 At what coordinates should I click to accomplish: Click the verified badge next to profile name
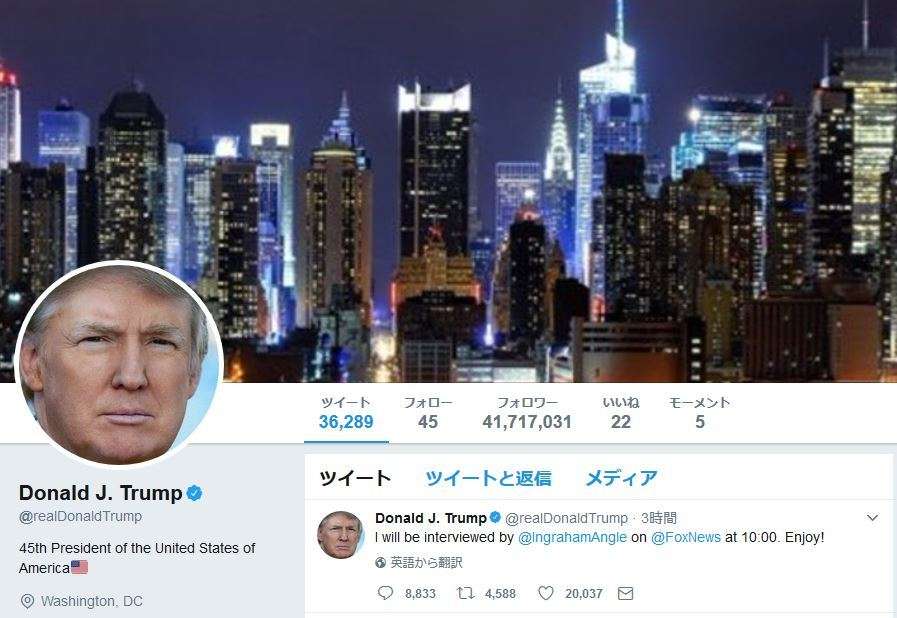(195, 493)
